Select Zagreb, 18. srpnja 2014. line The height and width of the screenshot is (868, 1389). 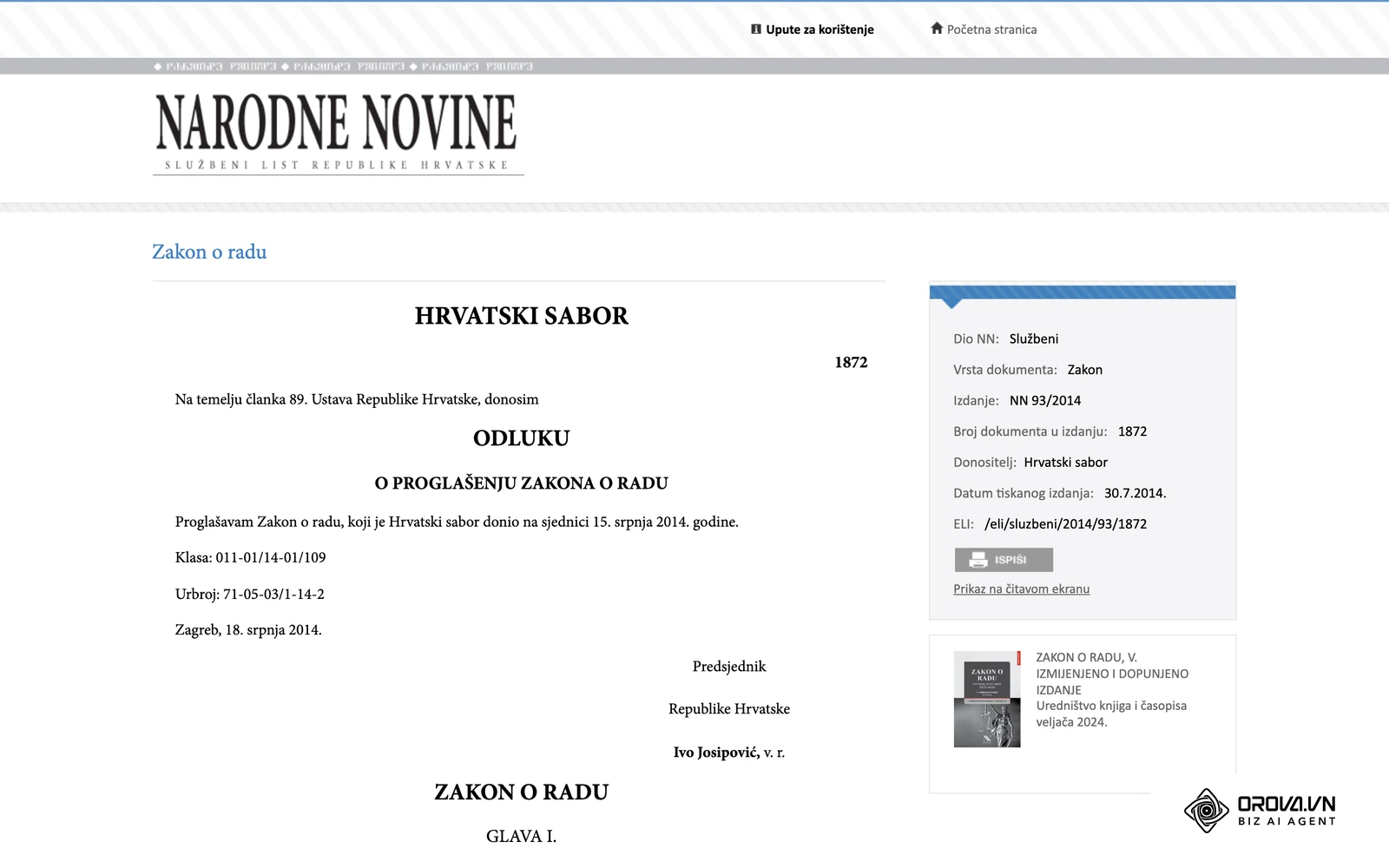pos(248,630)
